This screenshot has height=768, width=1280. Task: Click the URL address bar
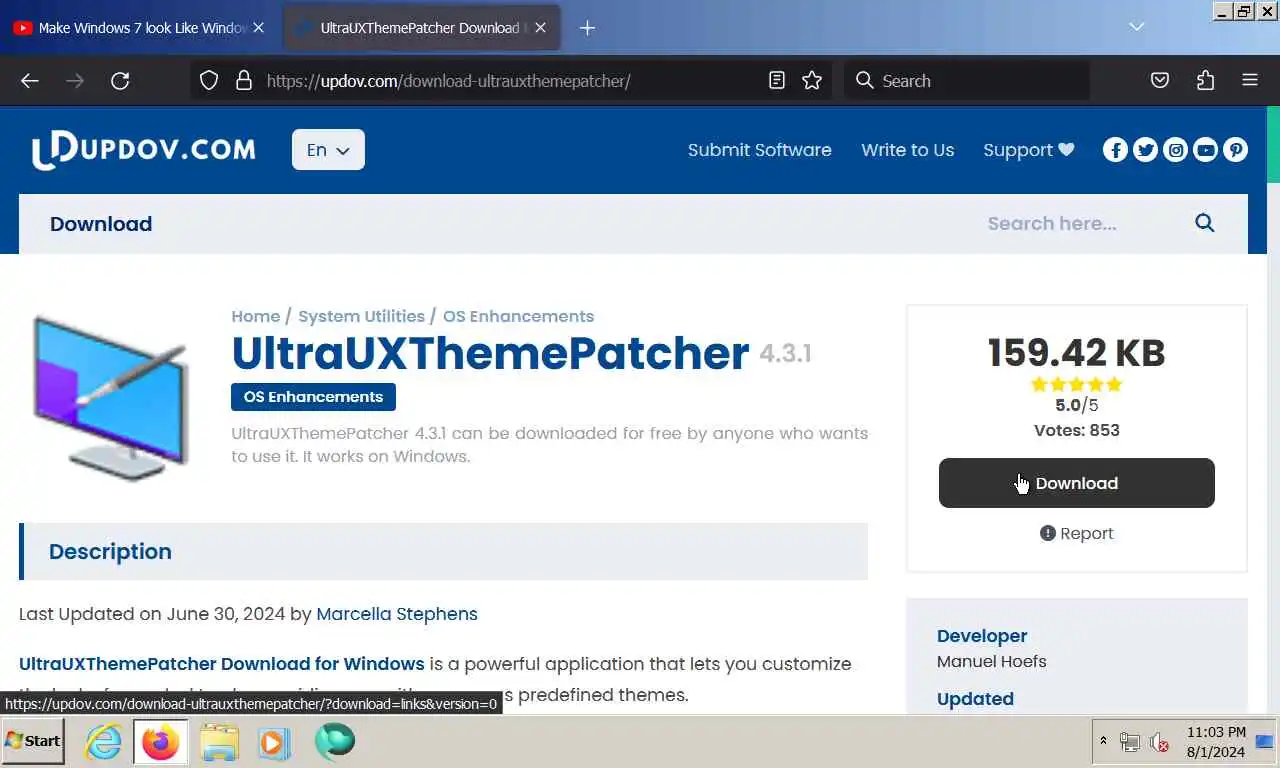510,81
